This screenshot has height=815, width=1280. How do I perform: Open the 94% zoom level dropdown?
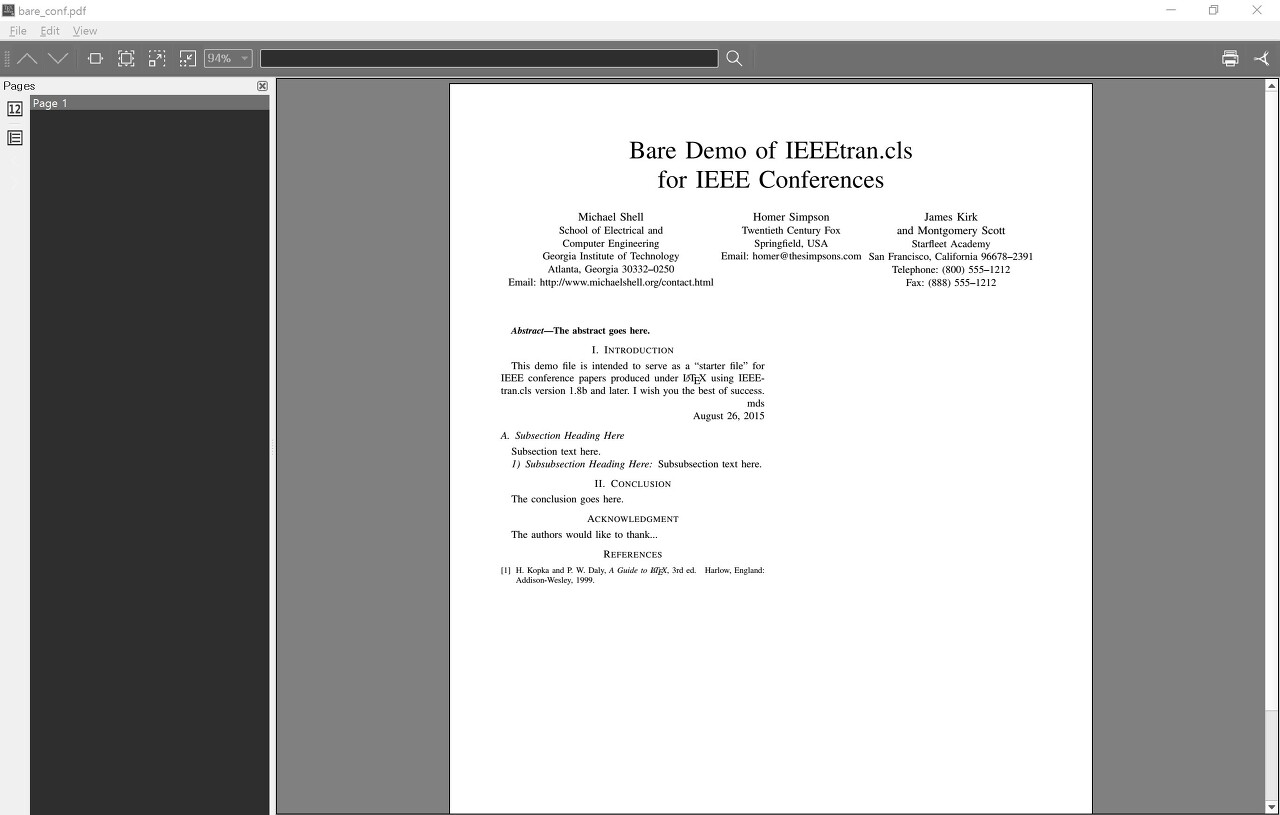(228, 59)
